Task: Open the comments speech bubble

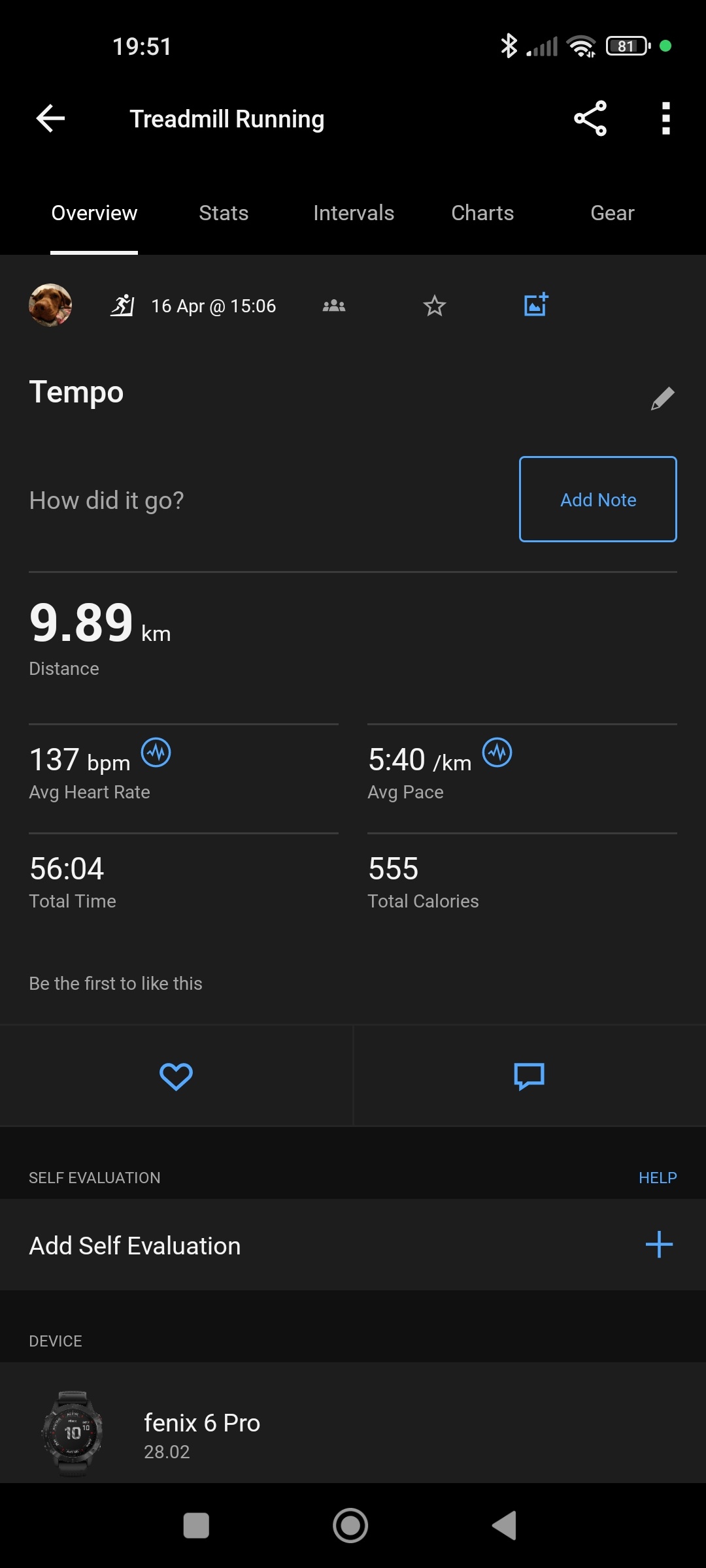Action: (x=529, y=1076)
